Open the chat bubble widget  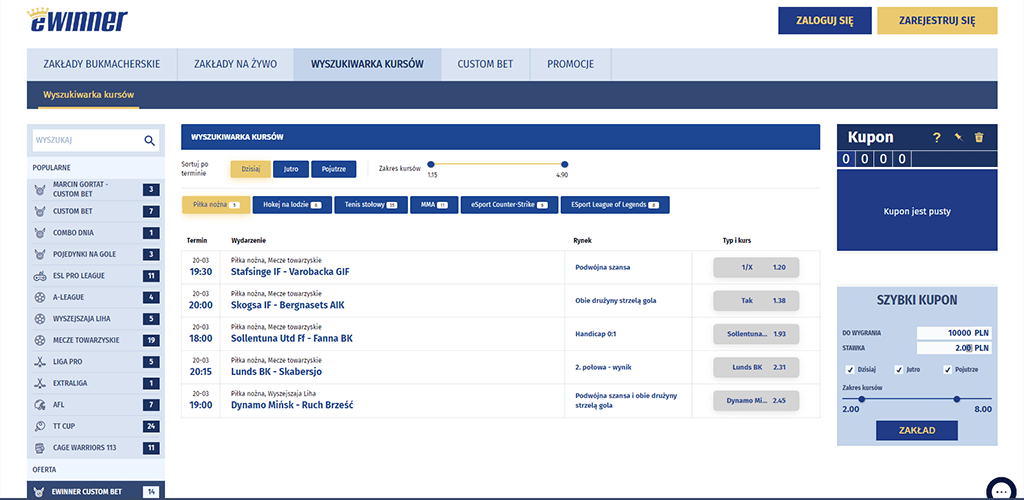coord(1000,490)
